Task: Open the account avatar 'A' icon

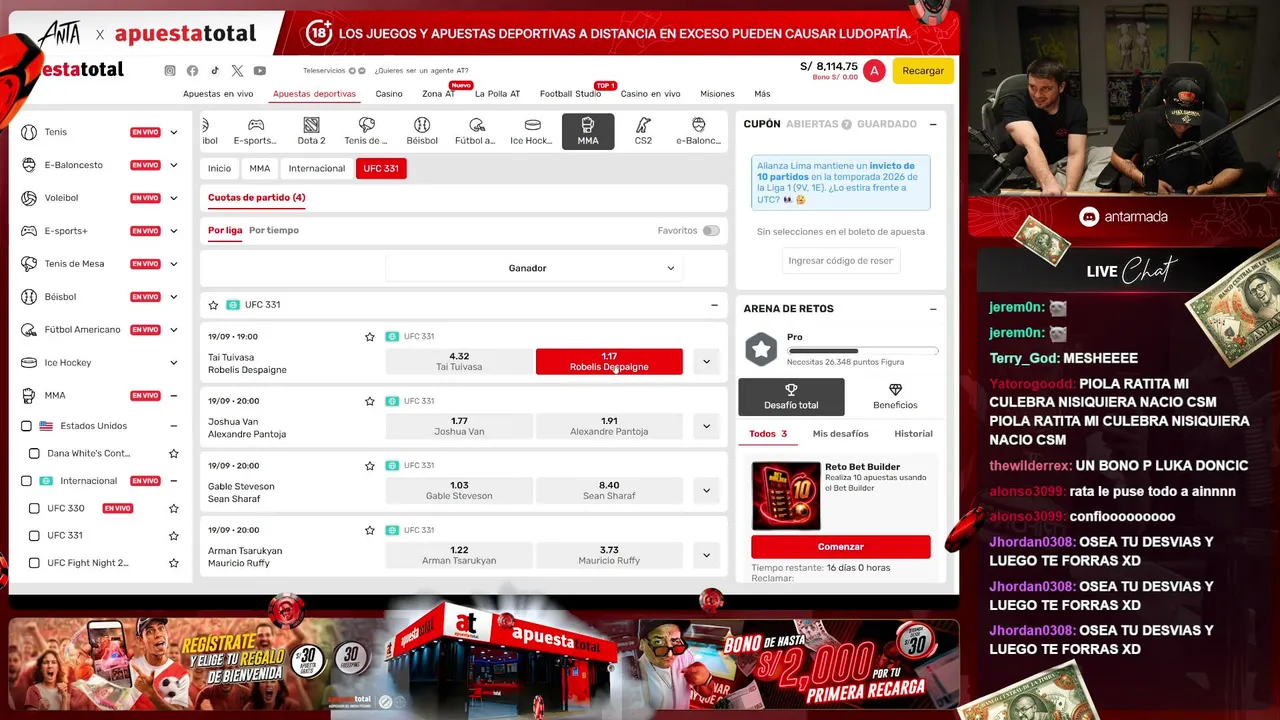Action: [x=874, y=70]
